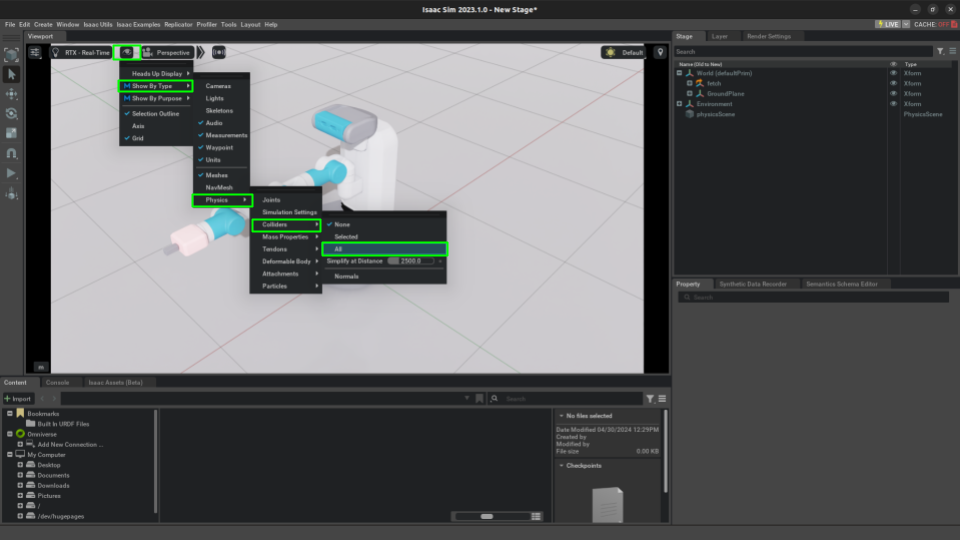Open the Isaac Assets (Beta) tab
960x540 pixels.
[x=115, y=383]
